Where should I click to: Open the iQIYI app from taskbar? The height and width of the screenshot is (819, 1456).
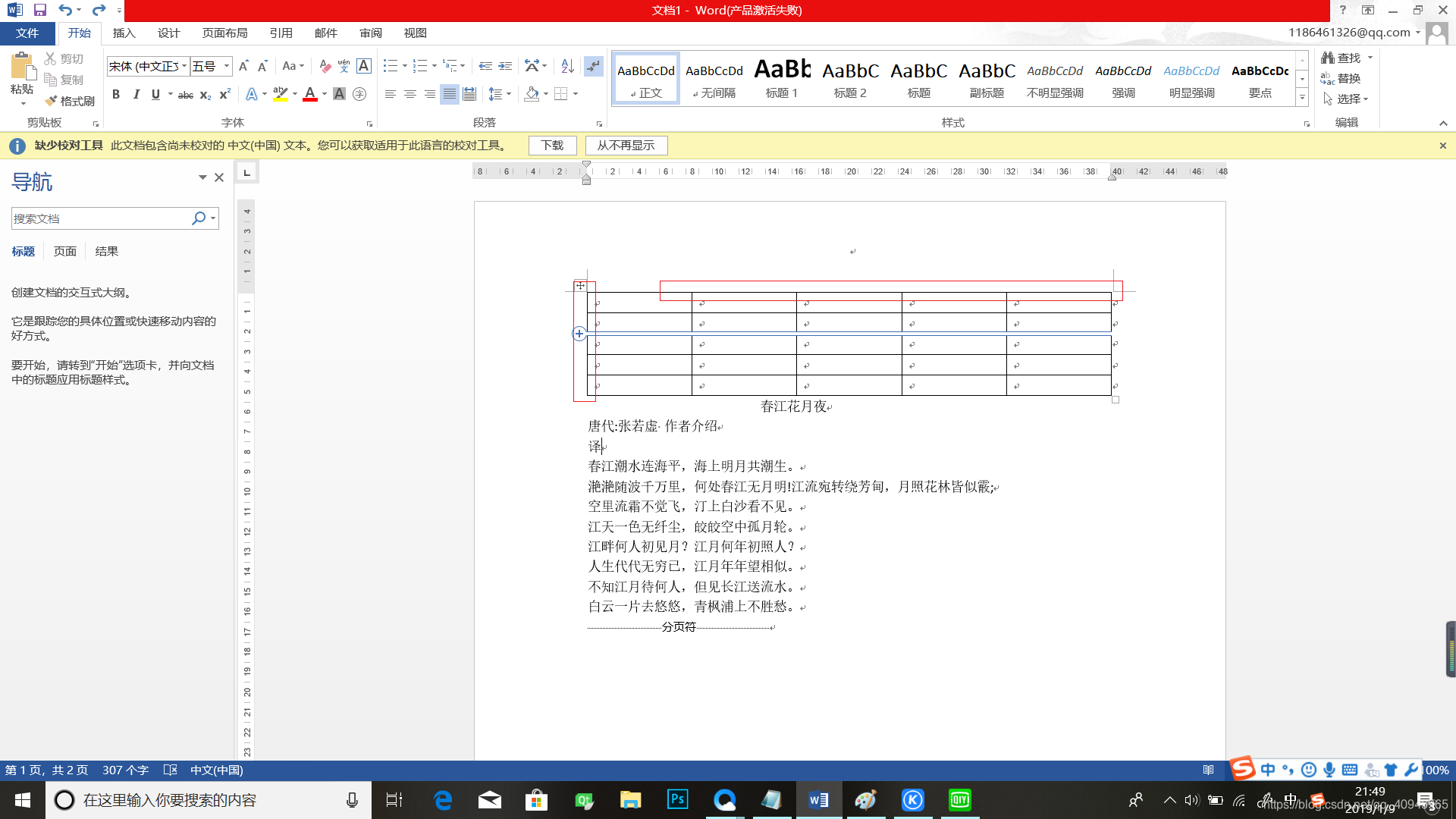(x=960, y=800)
